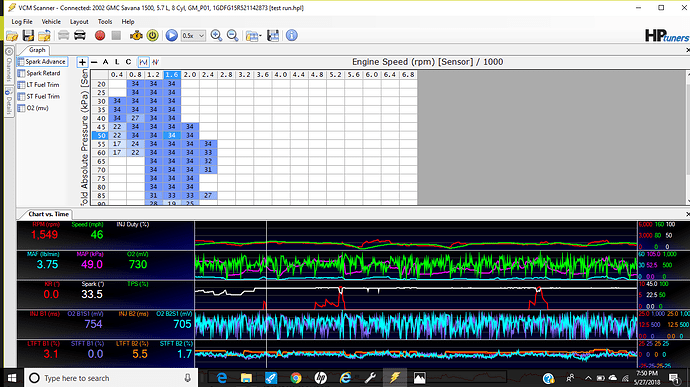Click the A button in graph toolbar
Screen dimensions: 690x387
coord(106,62)
